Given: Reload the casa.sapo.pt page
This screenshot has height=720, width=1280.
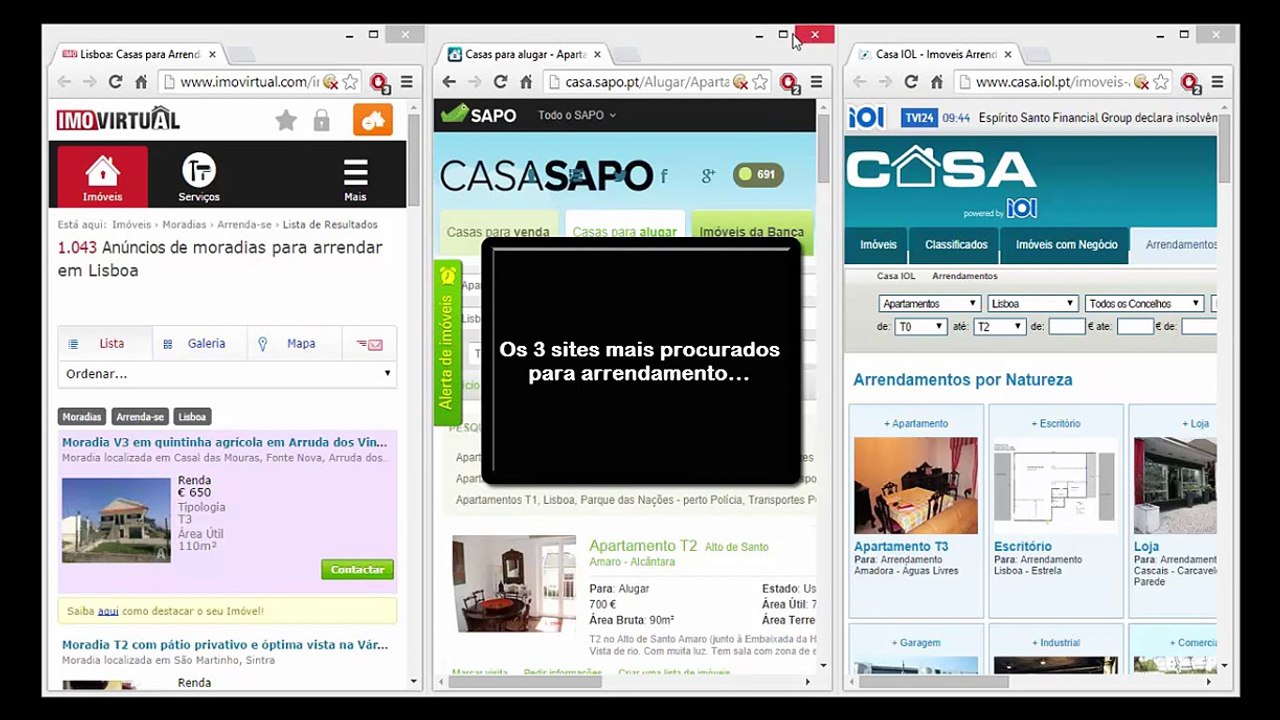Looking at the screenshot, I should (500, 82).
